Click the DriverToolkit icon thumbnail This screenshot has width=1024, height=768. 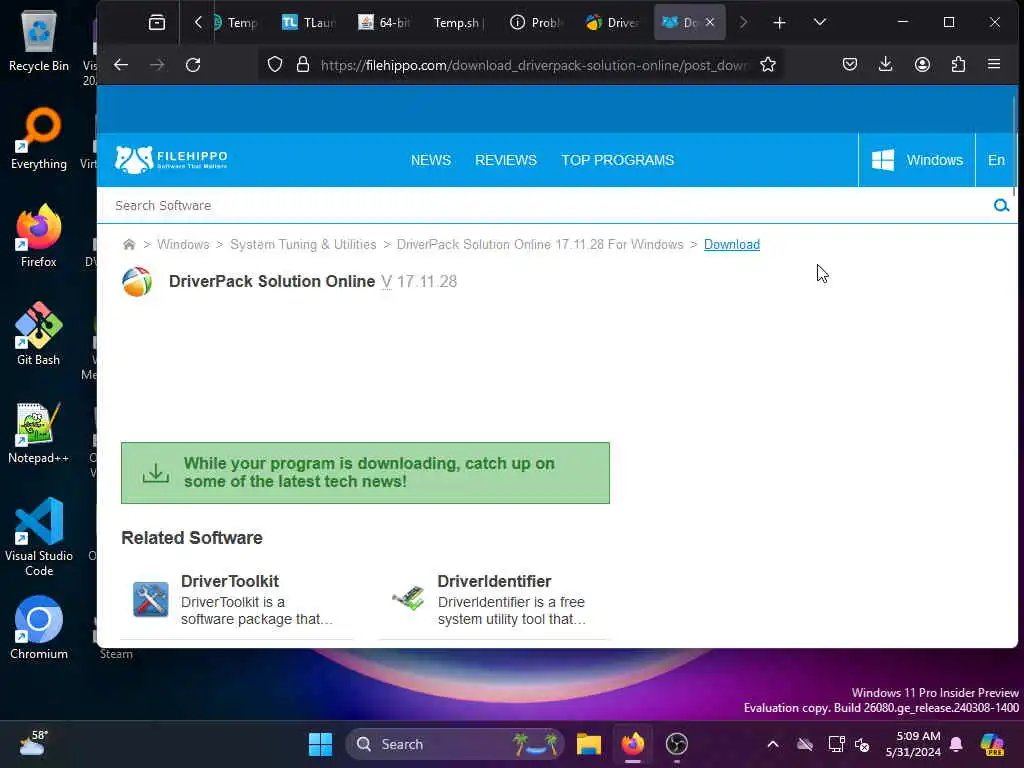point(151,599)
